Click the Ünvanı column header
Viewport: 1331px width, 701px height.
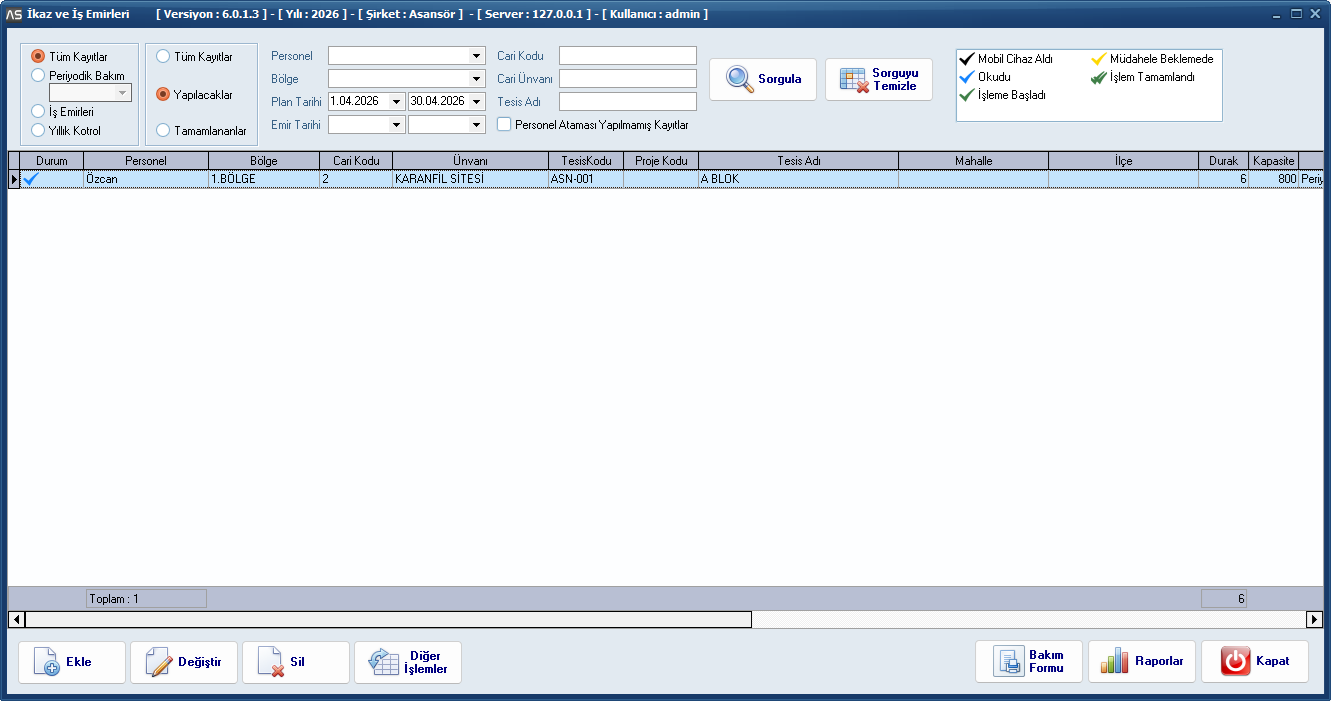(470, 161)
